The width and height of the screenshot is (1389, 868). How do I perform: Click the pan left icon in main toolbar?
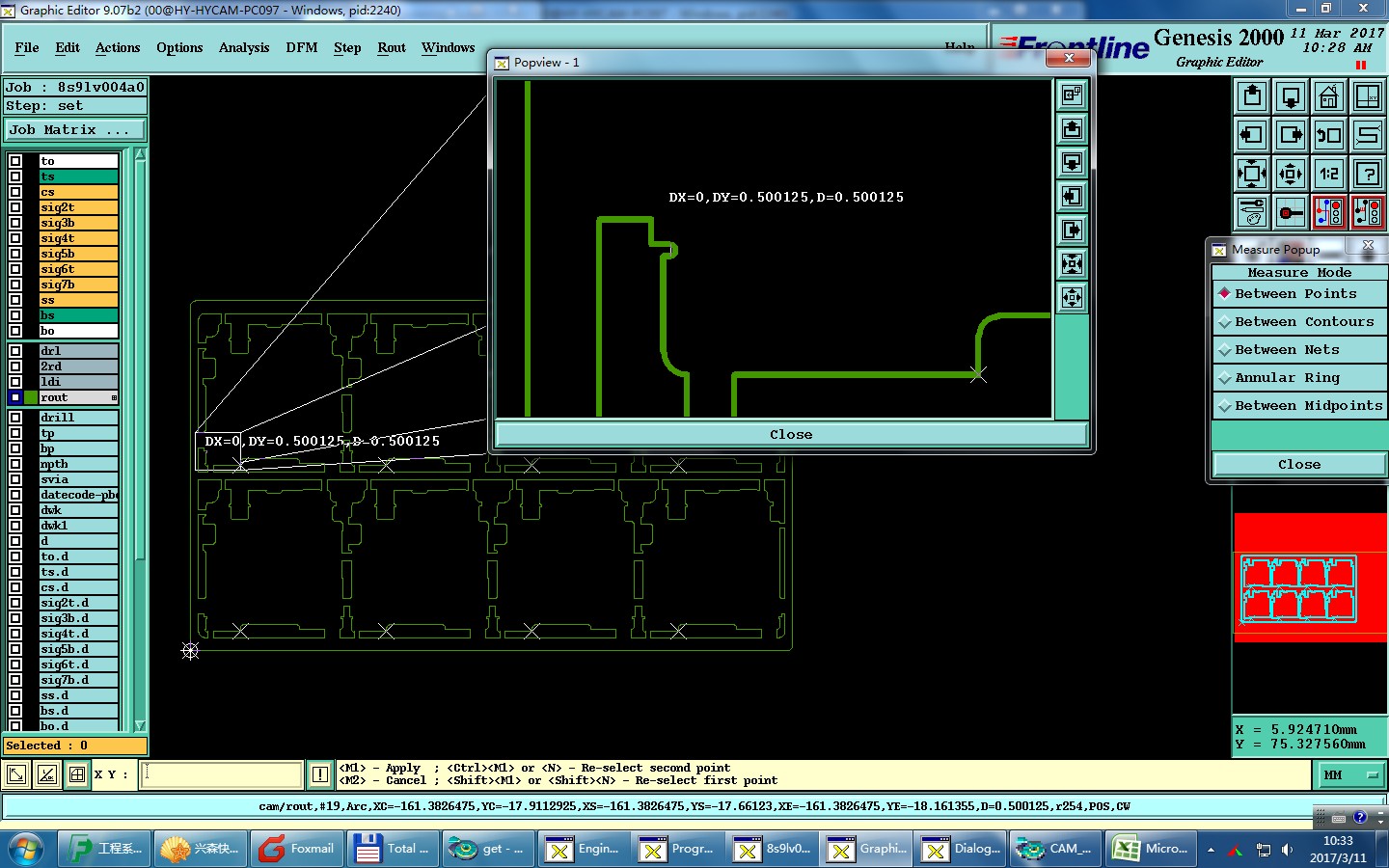click(1252, 135)
